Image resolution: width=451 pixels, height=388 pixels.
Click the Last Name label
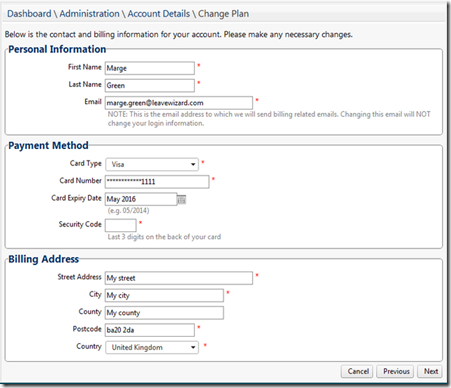tap(85, 84)
